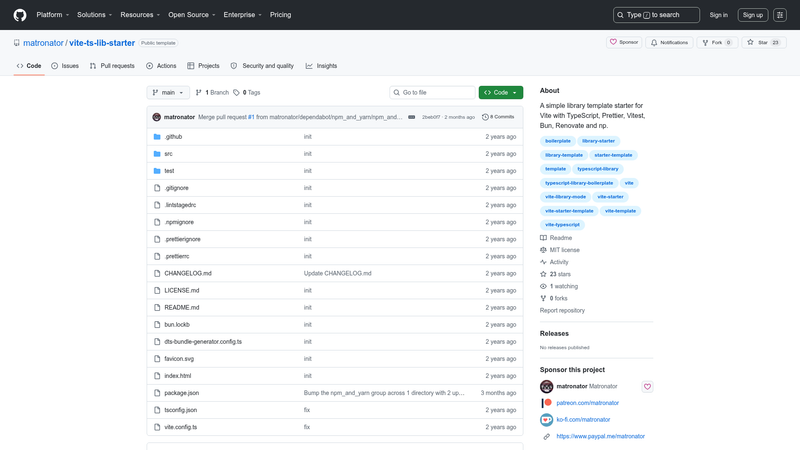This screenshot has height=450, width=800.
Task: Open the src folder icon
Action: click(157, 154)
